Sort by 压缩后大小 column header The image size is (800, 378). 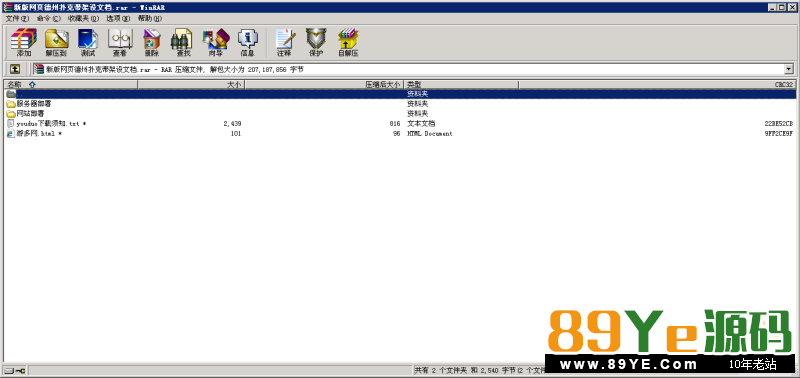324,84
